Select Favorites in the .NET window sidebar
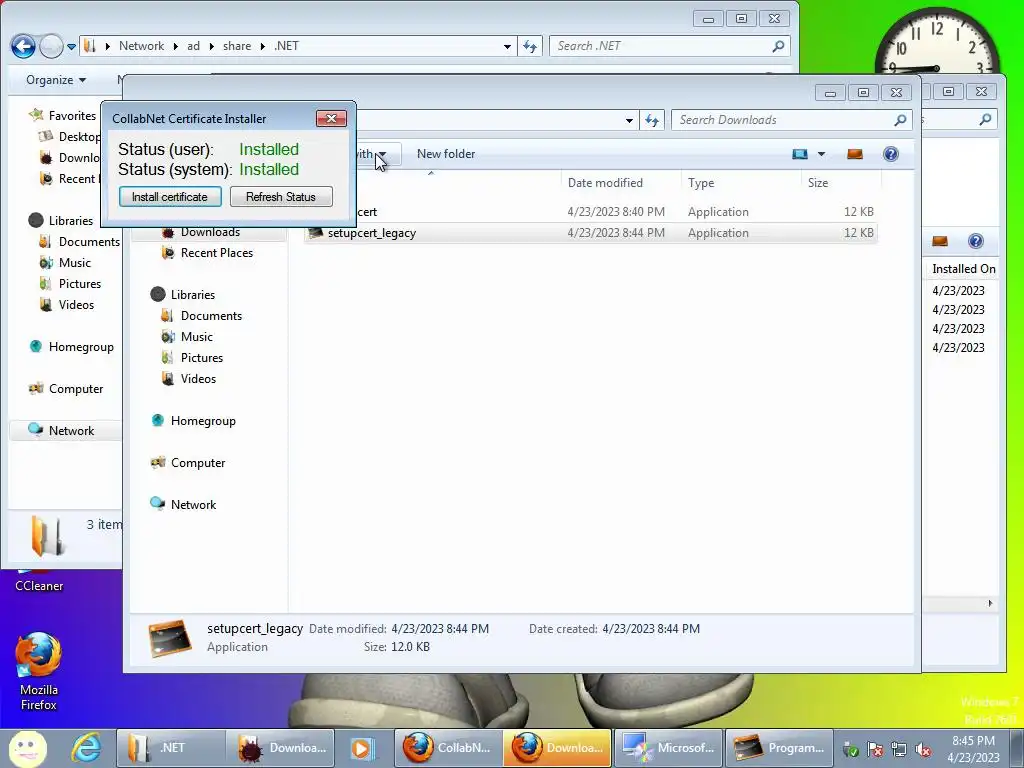This screenshot has height=768, width=1024. pos(72,116)
